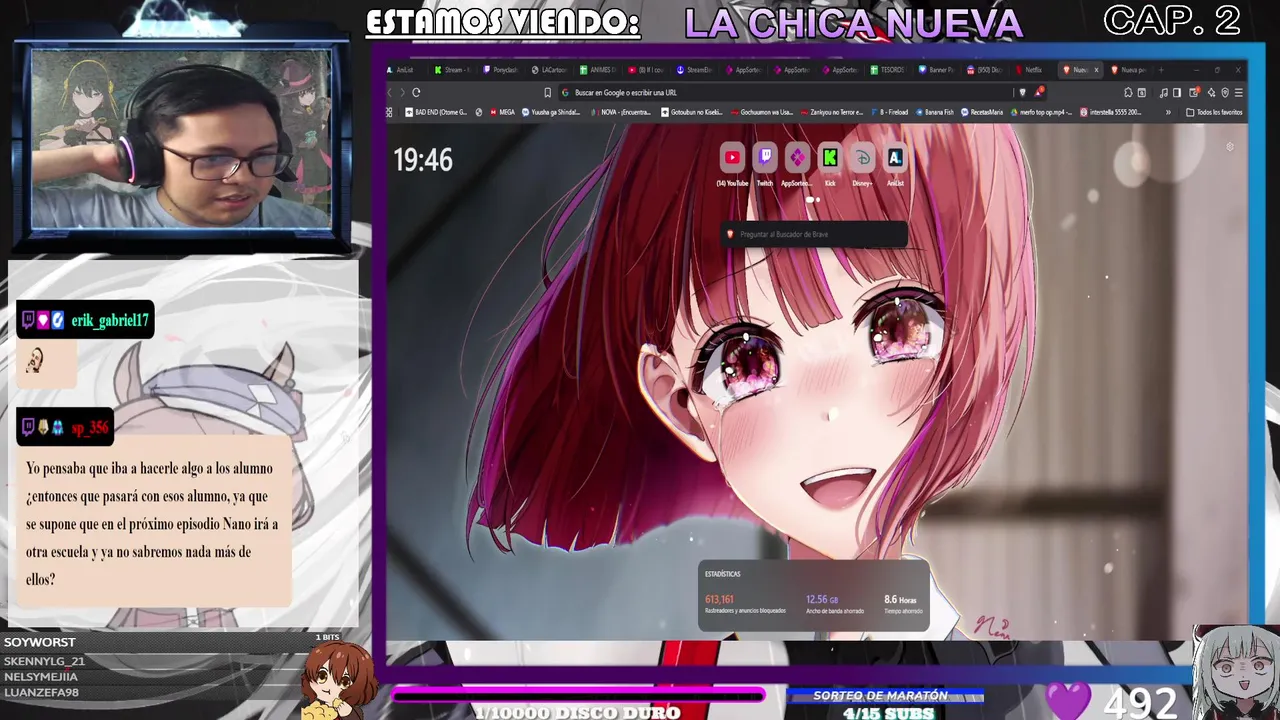Open the new tab plus button

pos(1161,70)
